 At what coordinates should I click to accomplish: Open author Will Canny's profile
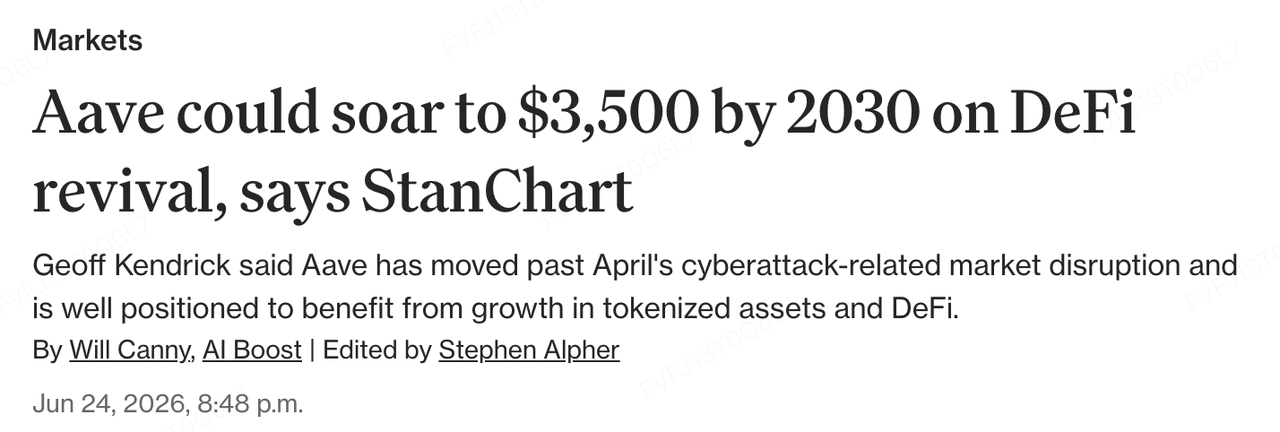pos(128,350)
